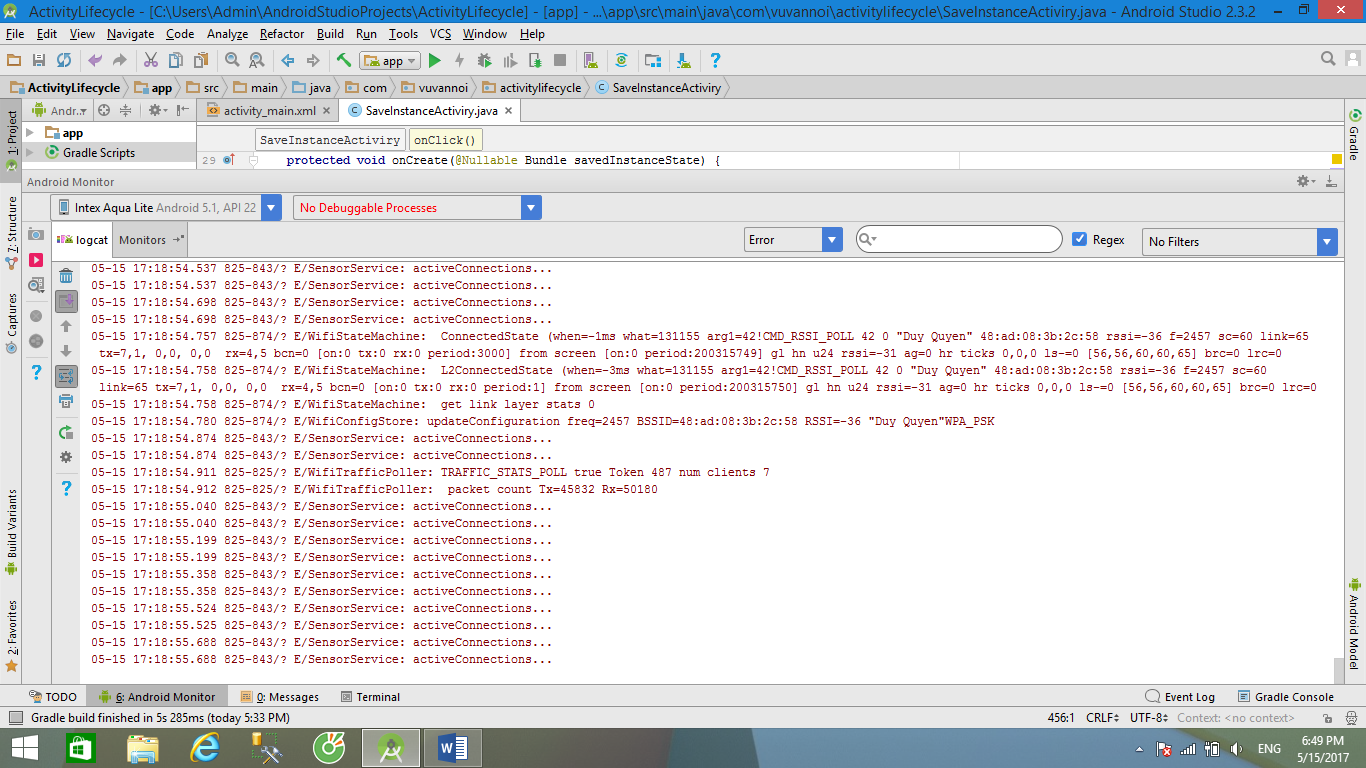Cut the selection with the scissors icon
The width and height of the screenshot is (1366, 768).
pyautogui.click(x=151, y=61)
